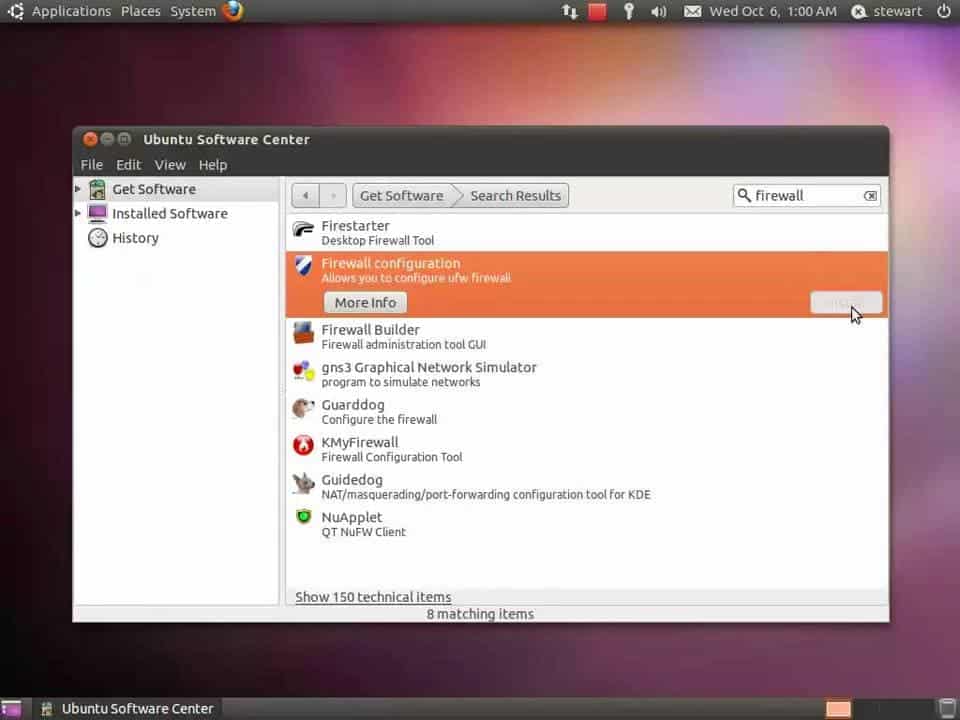This screenshot has height=720, width=960.
Task: Open the network connection indicator
Action: (569, 12)
